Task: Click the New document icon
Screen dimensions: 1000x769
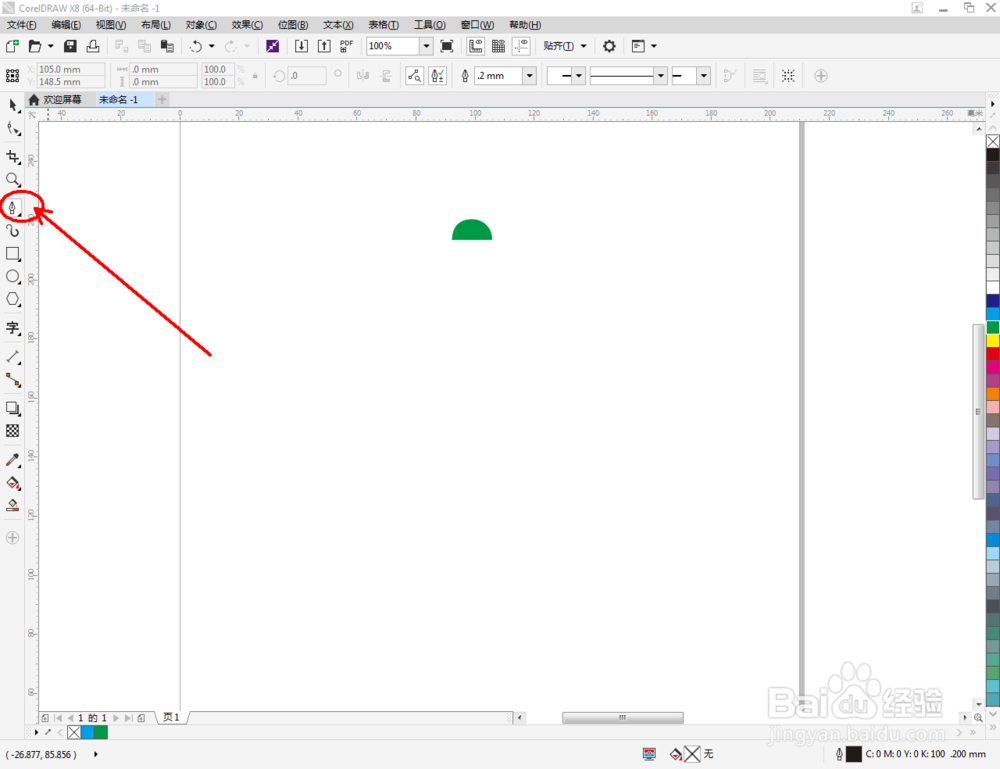Action: pyautogui.click(x=12, y=46)
